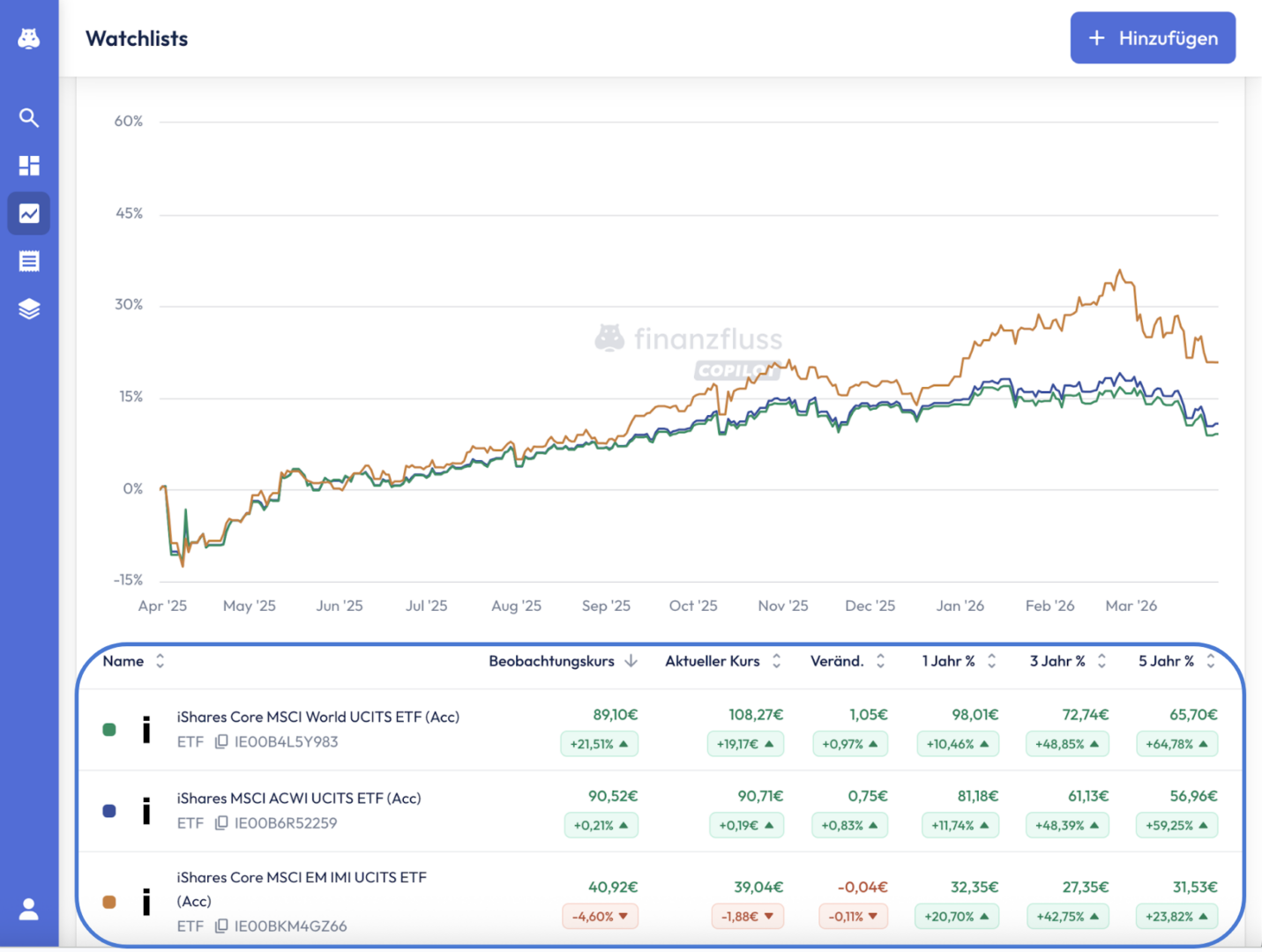
Task: Click the Finanzfluss hippo logo icon
Action: (x=29, y=39)
